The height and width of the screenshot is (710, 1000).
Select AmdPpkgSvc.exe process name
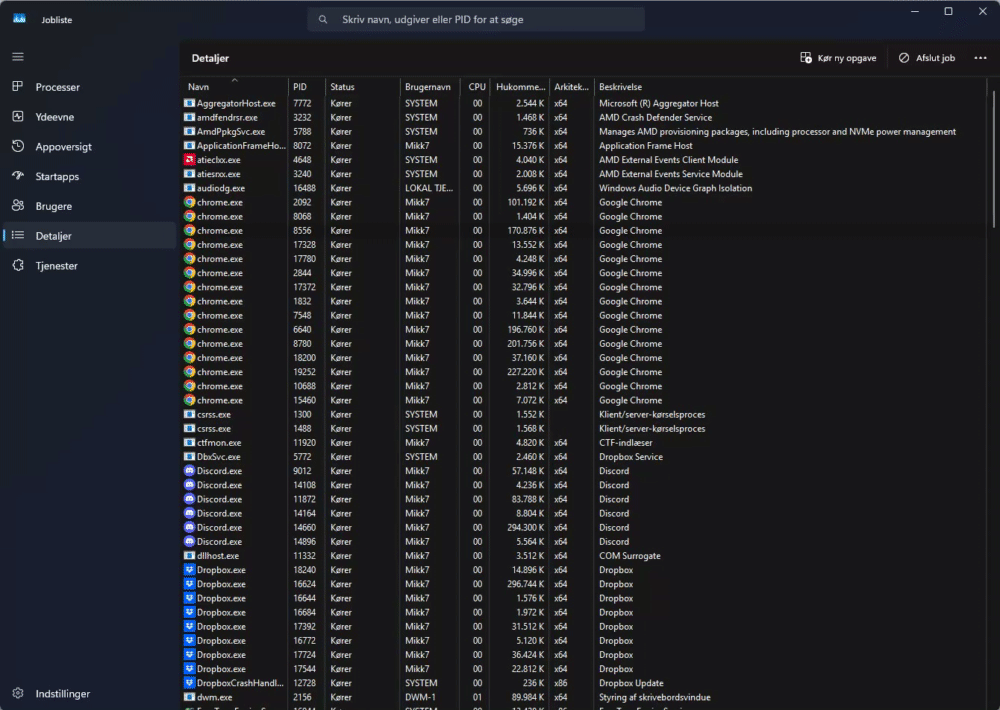[x=231, y=131]
